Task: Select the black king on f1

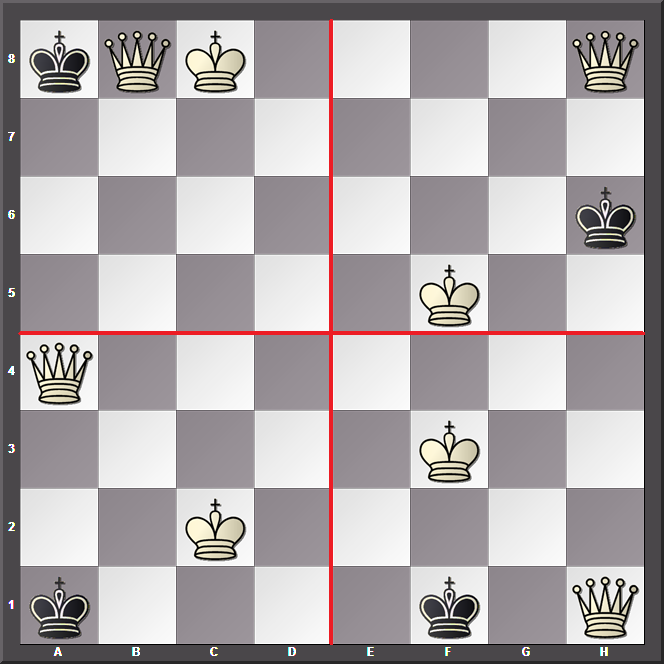Action: tap(449, 606)
